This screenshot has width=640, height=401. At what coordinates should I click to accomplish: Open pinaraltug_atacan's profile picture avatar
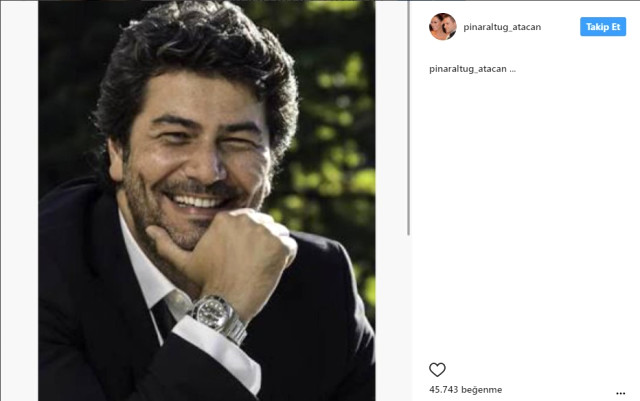pos(442,27)
